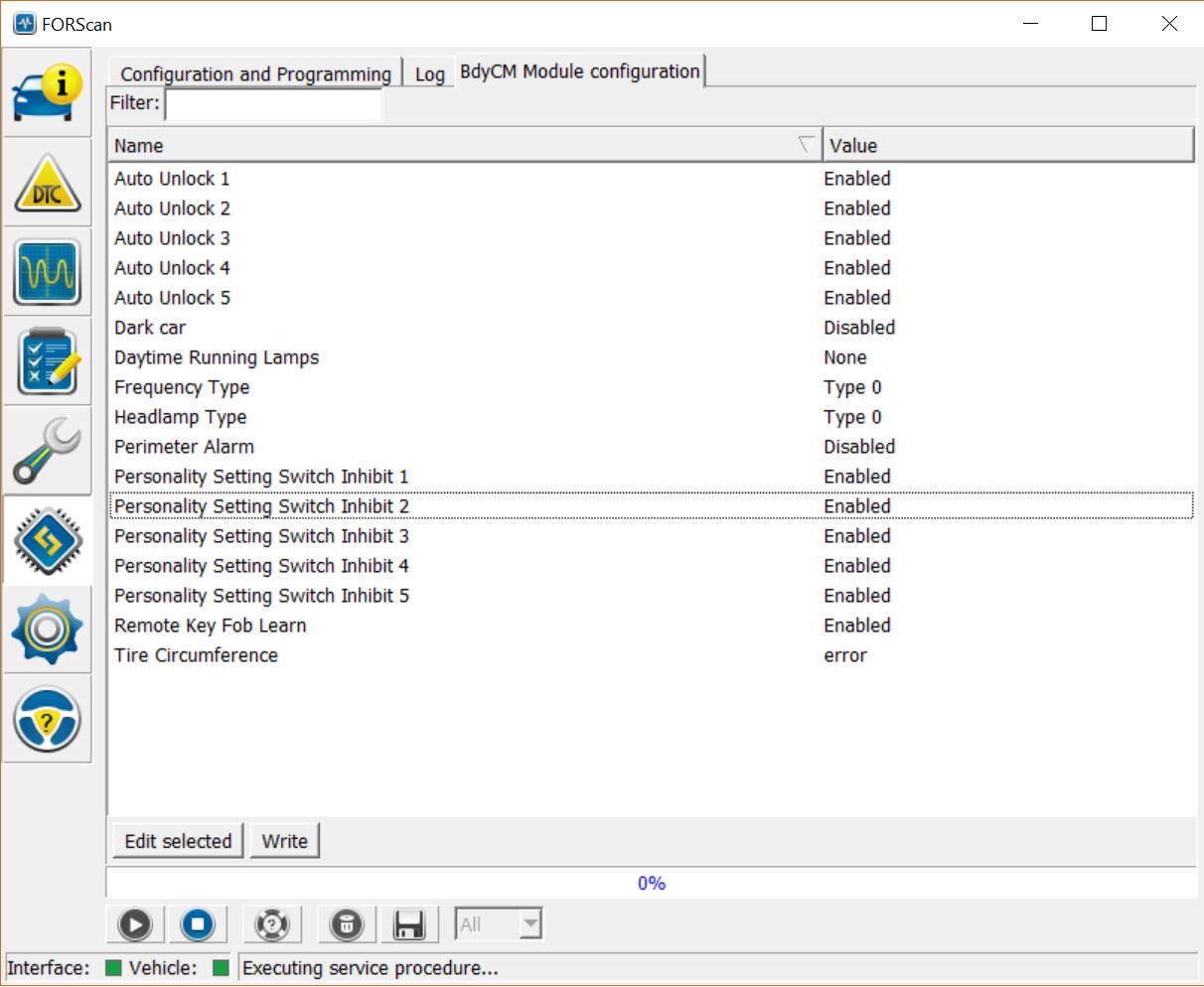Select the Dark car row
The height and width of the screenshot is (987, 1204).
(x=652, y=328)
